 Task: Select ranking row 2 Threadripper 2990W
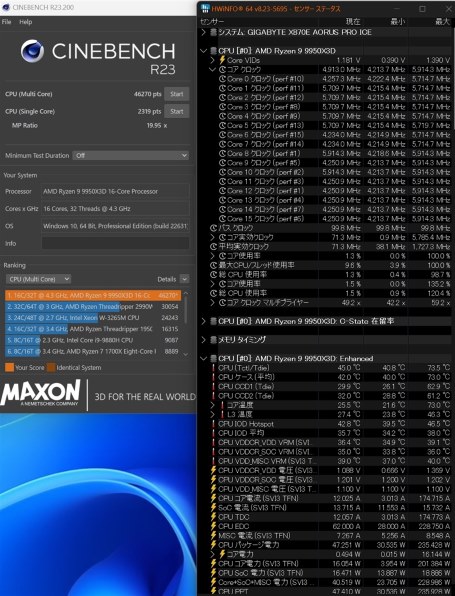click(x=93, y=306)
